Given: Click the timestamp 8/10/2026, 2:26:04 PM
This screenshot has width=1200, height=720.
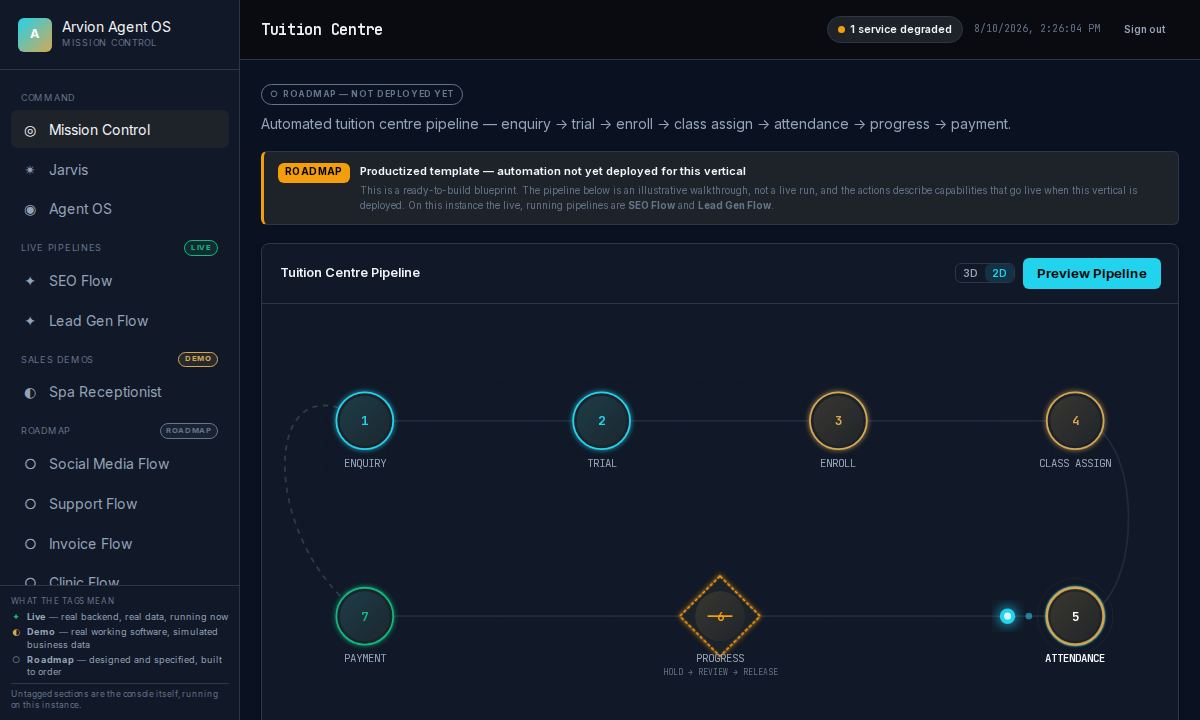Looking at the screenshot, I should [x=1037, y=29].
